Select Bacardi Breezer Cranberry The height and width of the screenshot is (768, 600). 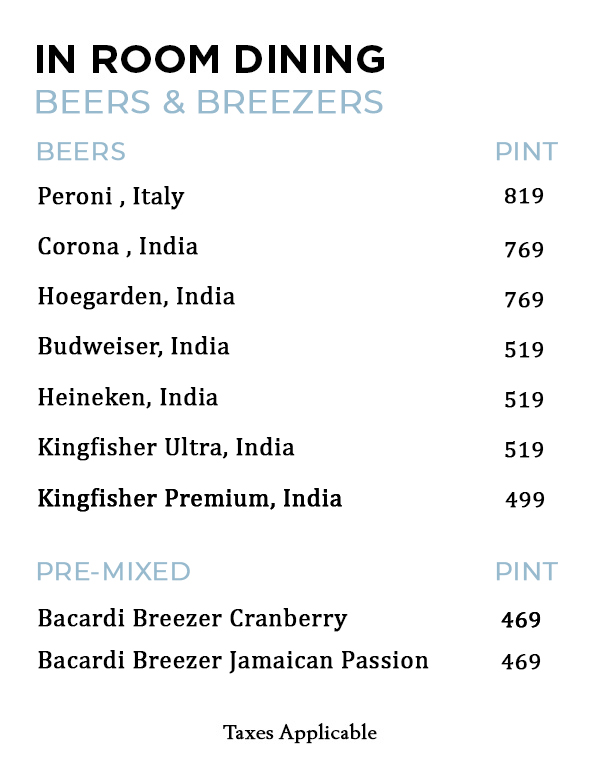192,619
